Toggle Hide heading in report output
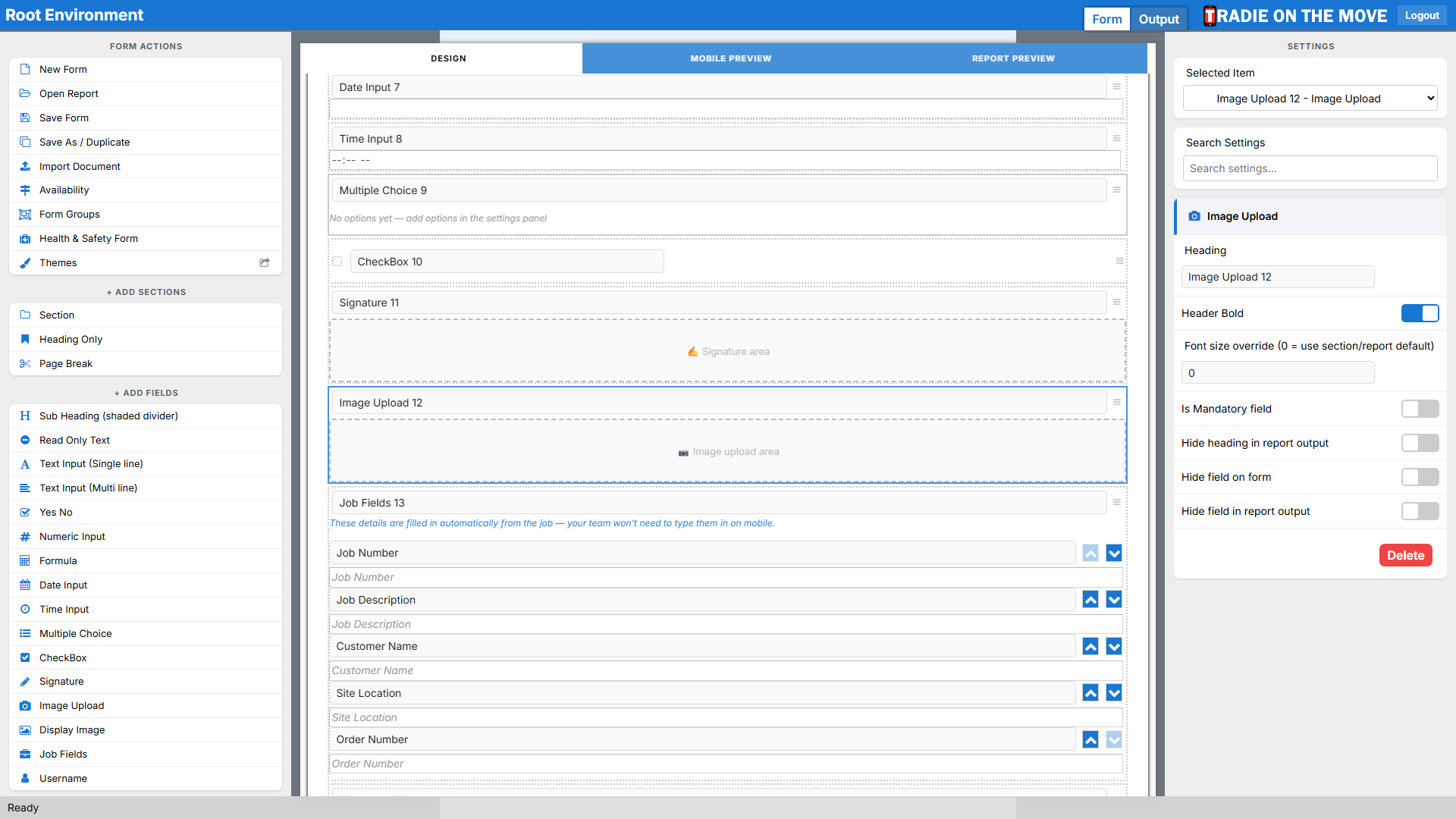The width and height of the screenshot is (1456, 819). 1420,443
